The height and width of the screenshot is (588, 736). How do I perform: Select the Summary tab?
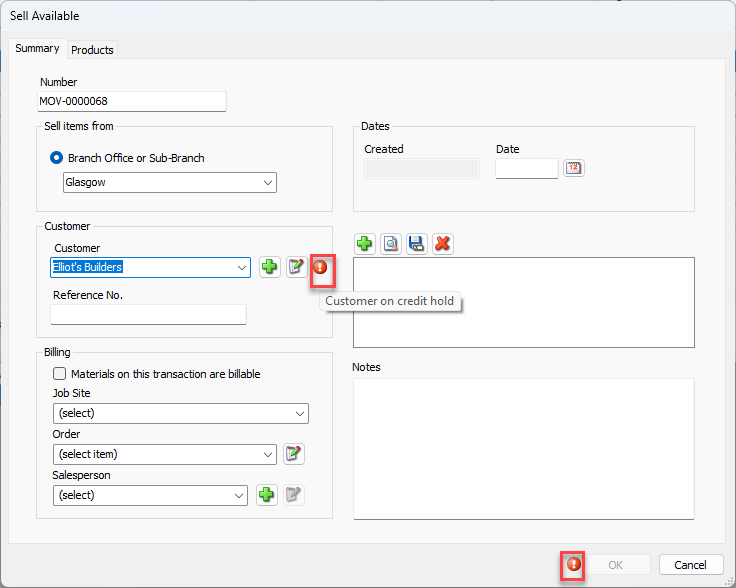click(38, 48)
